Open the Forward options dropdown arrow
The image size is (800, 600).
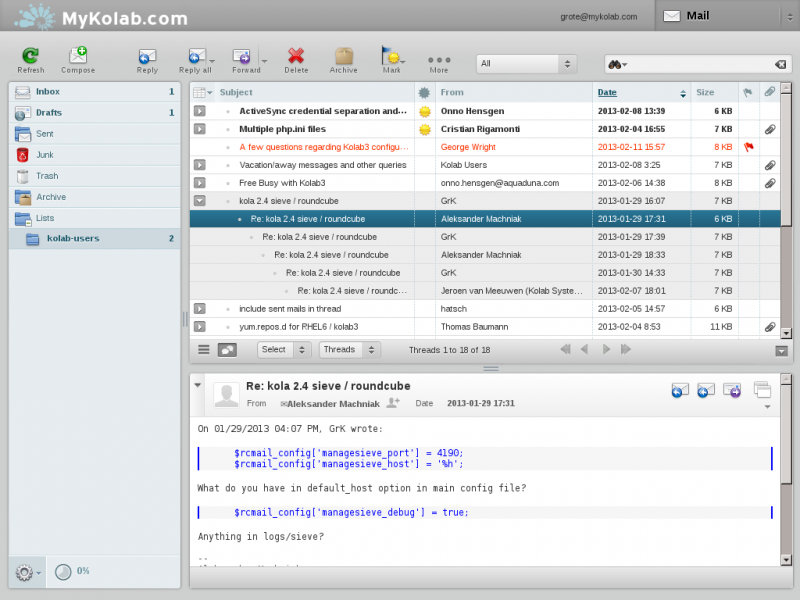[264, 61]
